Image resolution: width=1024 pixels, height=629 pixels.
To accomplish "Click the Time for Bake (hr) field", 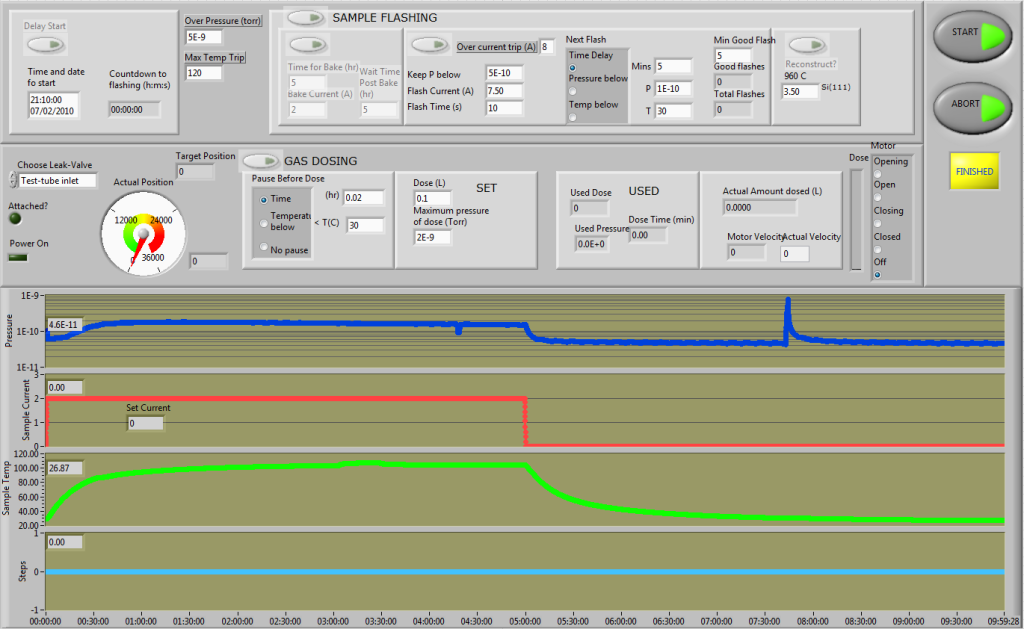I will coord(307,82).
